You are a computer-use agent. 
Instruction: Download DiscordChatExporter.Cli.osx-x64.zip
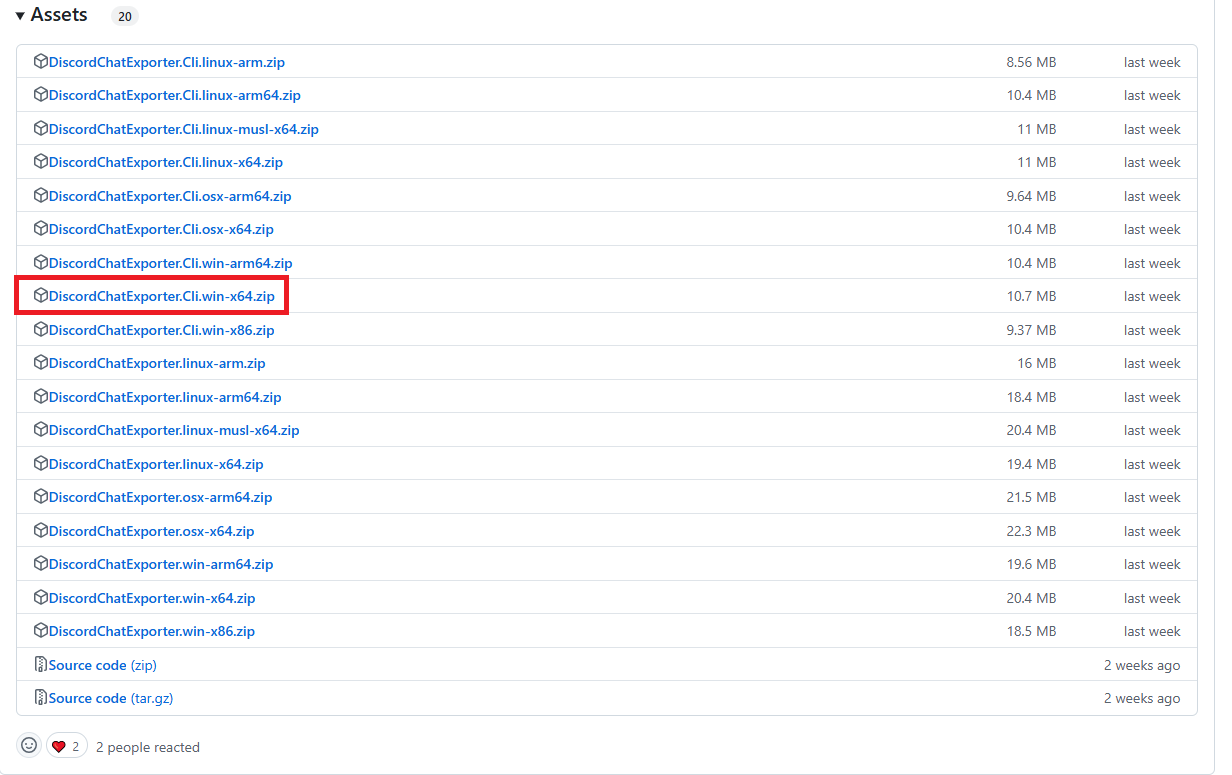point(161,229)
